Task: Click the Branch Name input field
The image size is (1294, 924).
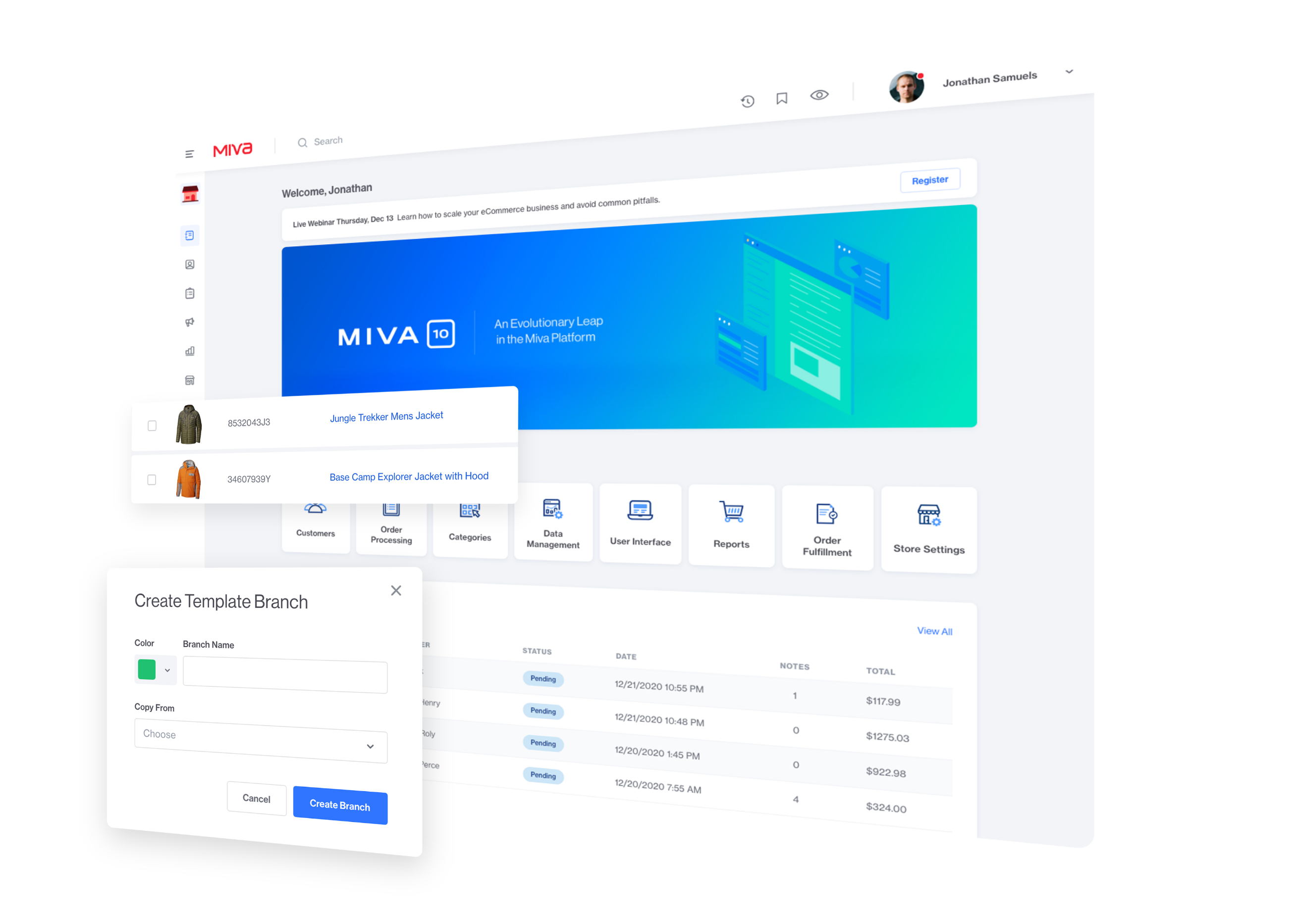Action: pyautogui.click(x=283, y=671)
